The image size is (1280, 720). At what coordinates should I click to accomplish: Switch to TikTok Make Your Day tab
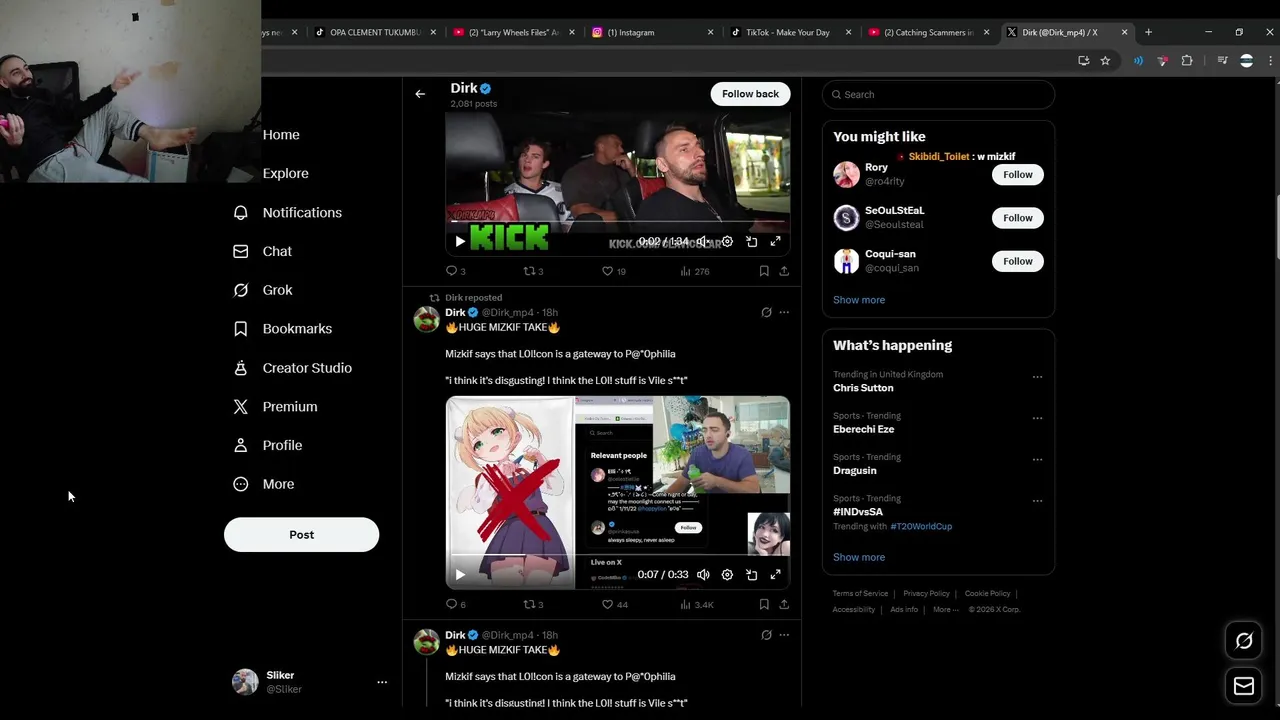pos(792,32)
